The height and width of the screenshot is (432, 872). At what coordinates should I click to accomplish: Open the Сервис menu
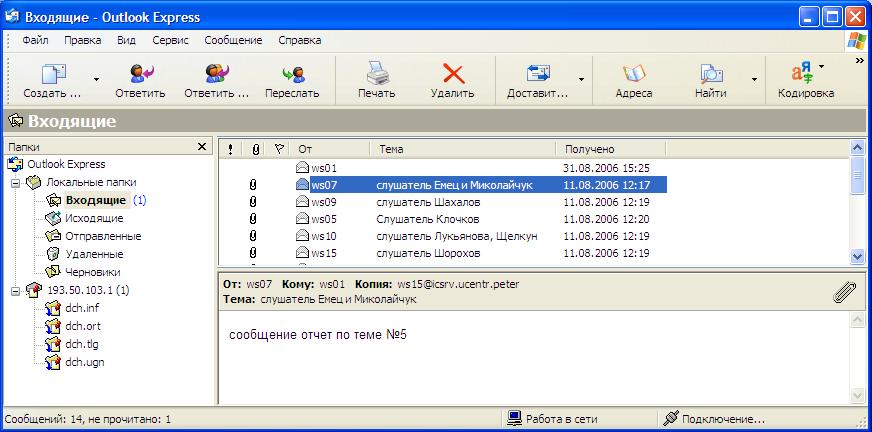click(171, 40)
